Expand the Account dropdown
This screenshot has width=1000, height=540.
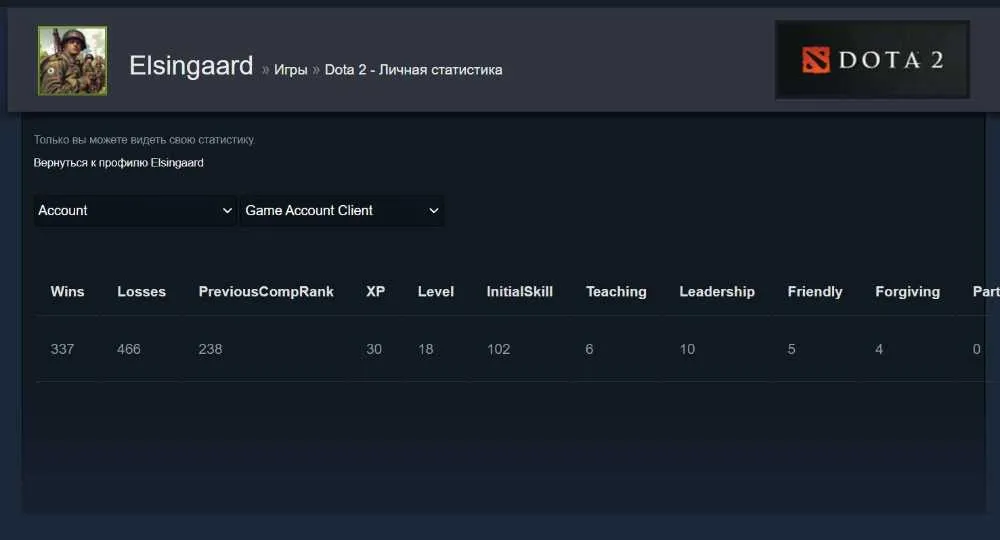pyautogui.click(x=135, y=210)
